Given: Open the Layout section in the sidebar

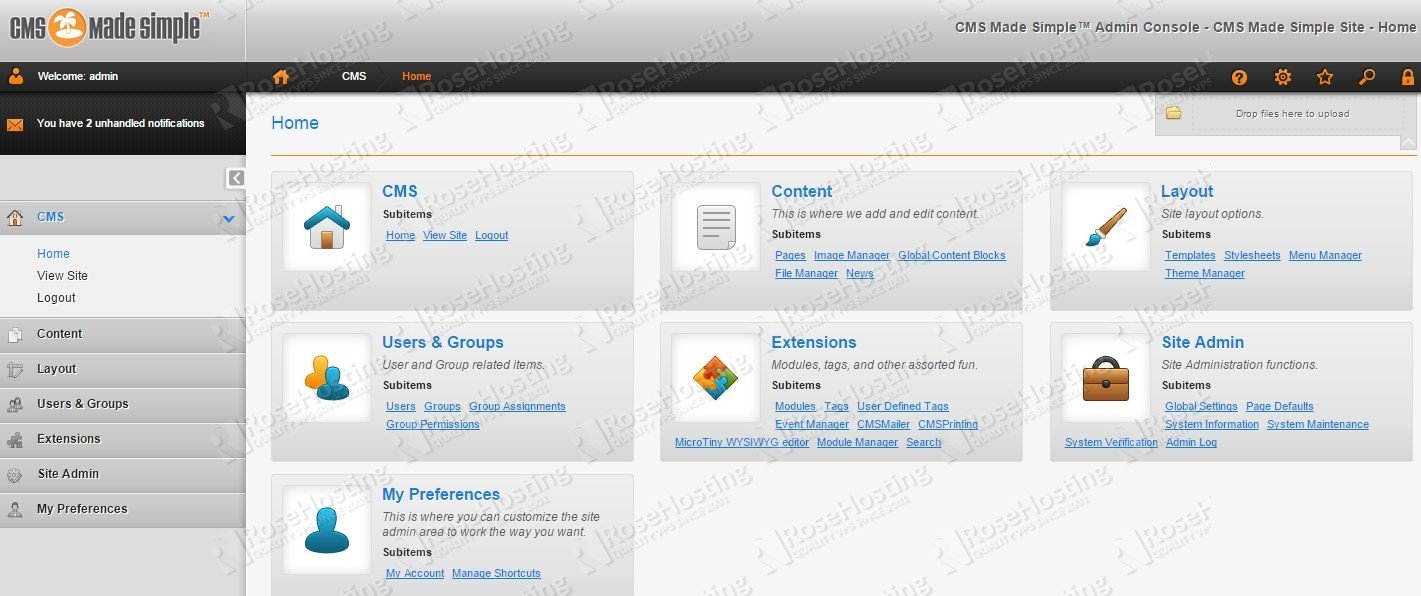Looking at the screenshot, I should point(122,369).
